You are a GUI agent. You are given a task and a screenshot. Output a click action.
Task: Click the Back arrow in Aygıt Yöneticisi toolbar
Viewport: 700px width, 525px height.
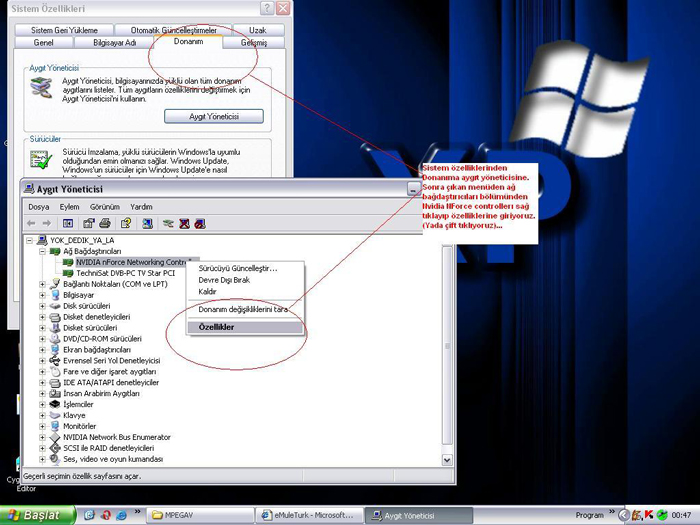tap(31, 223)
